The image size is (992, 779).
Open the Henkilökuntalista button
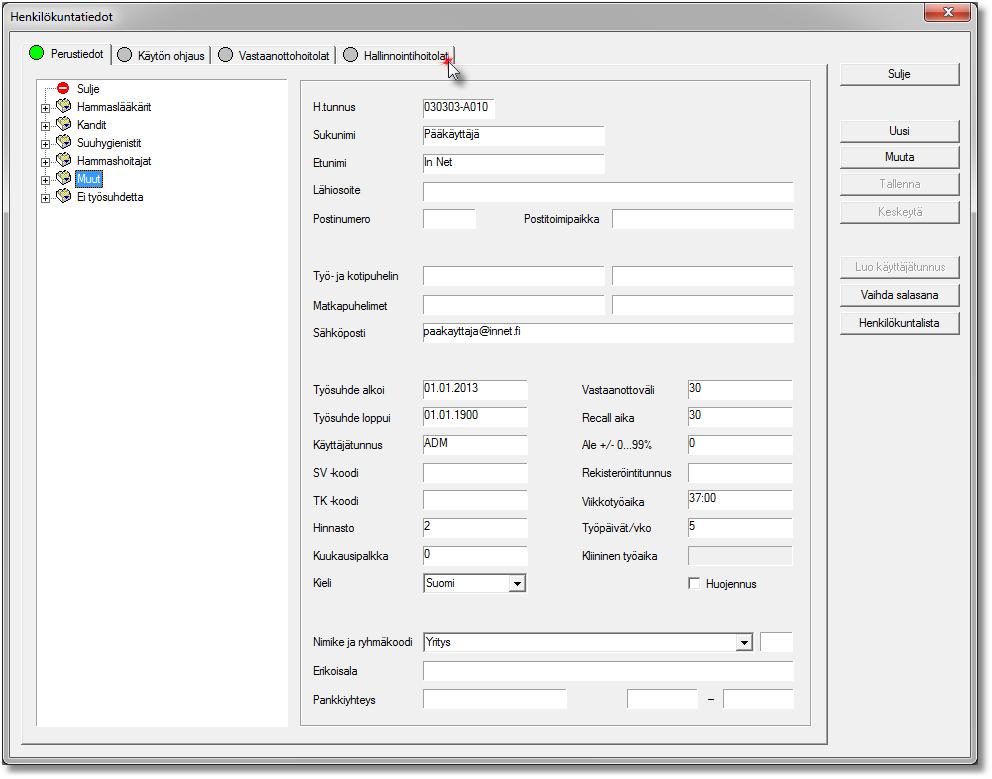tap(899, 323)
